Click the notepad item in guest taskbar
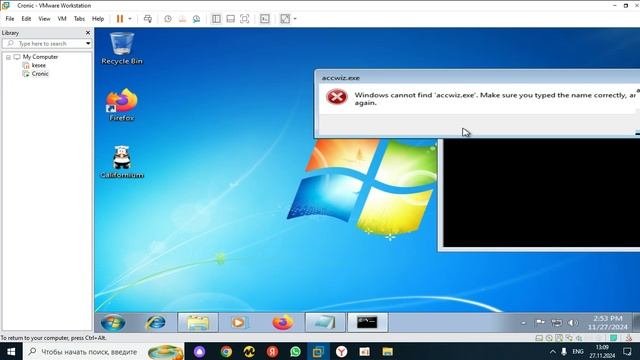Image resolution: width=640 pixels, height=360 pixels. (x=325, y=323)
